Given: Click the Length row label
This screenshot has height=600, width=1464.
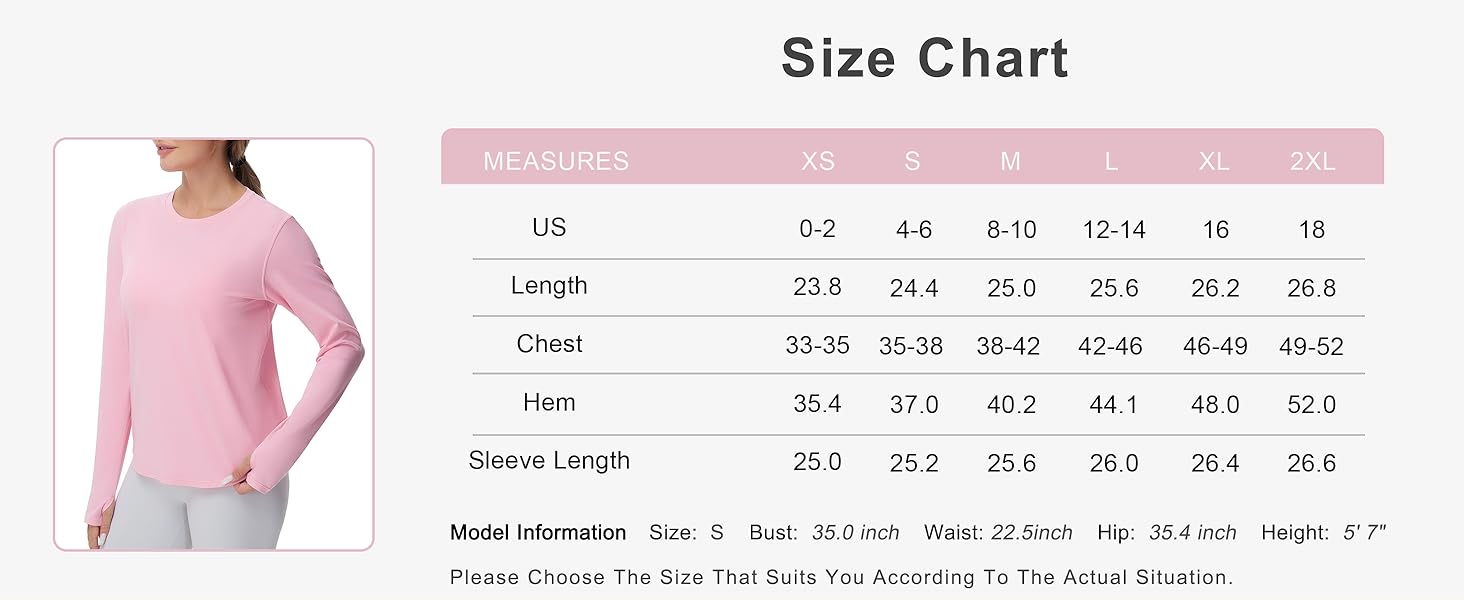Looking at the screenshot, I should point(549,286).
